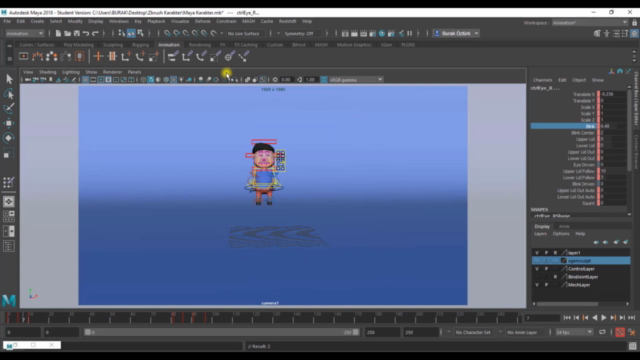Image resolution: width=640 pixels, height=360 pixels.
Task: Open the Hypershade sphere icon
Action: click(382, 33)
